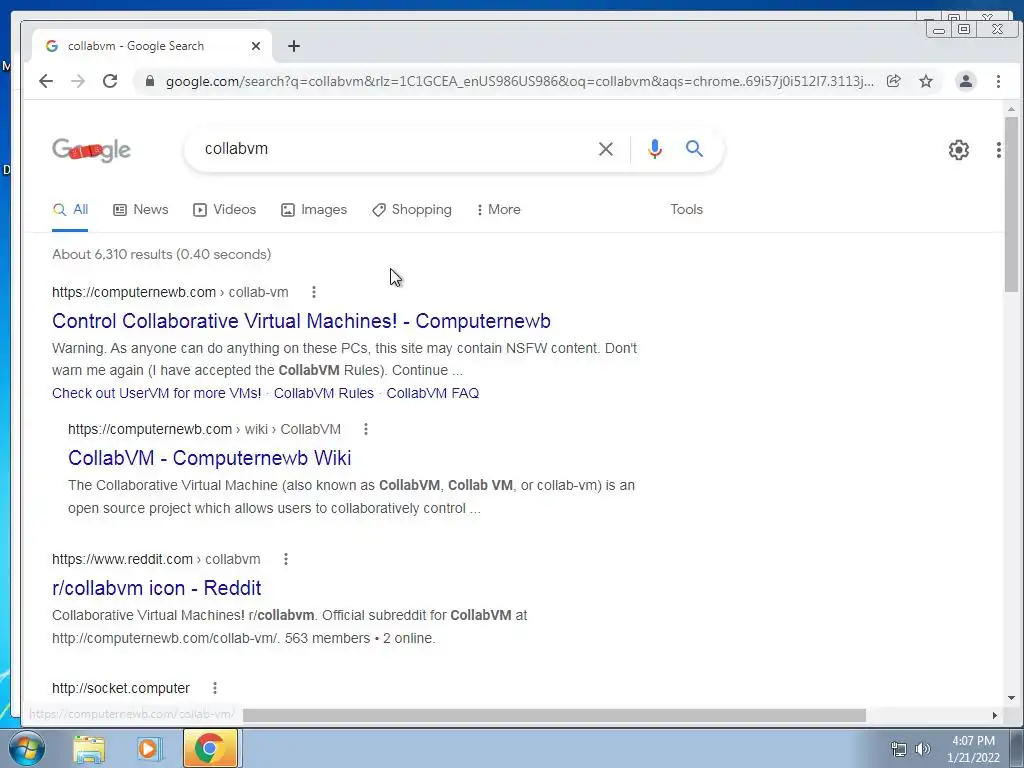
Task: View site information via the lock icon
Action: (x=150, y=81)
